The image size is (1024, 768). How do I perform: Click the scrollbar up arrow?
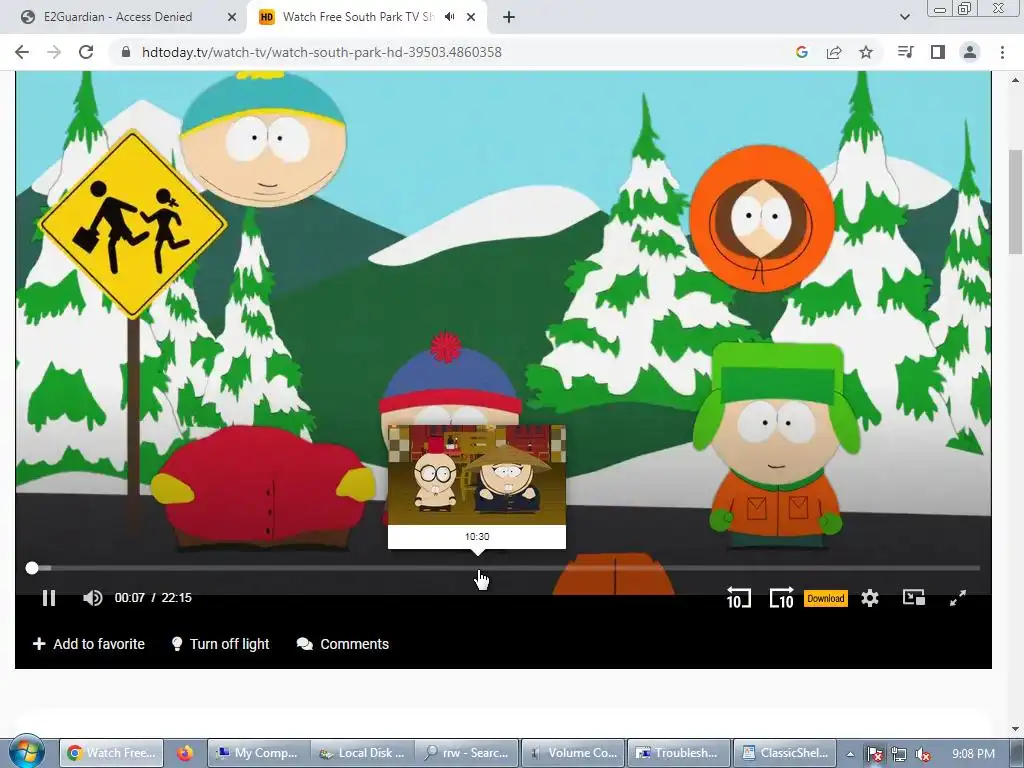[x=1015, y=80]
